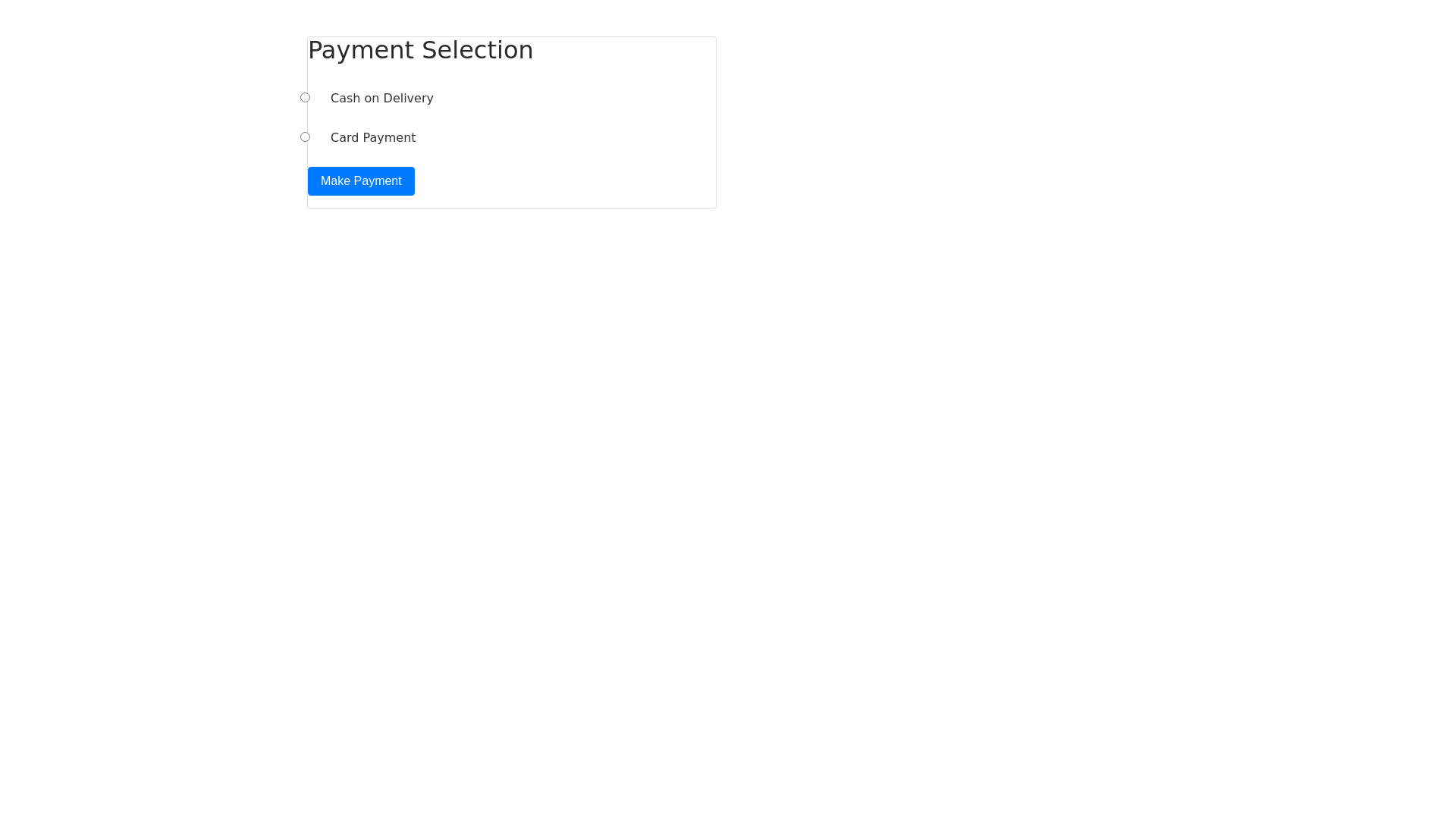Click the word "Payment" in the heading
1456x819 pixels.
[360, 50]
